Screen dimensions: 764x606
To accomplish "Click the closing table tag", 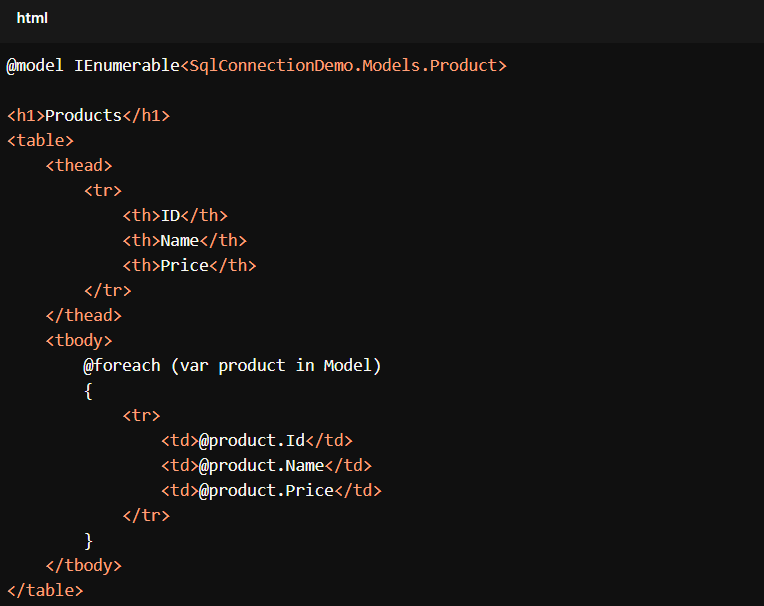I will [45, 591].
